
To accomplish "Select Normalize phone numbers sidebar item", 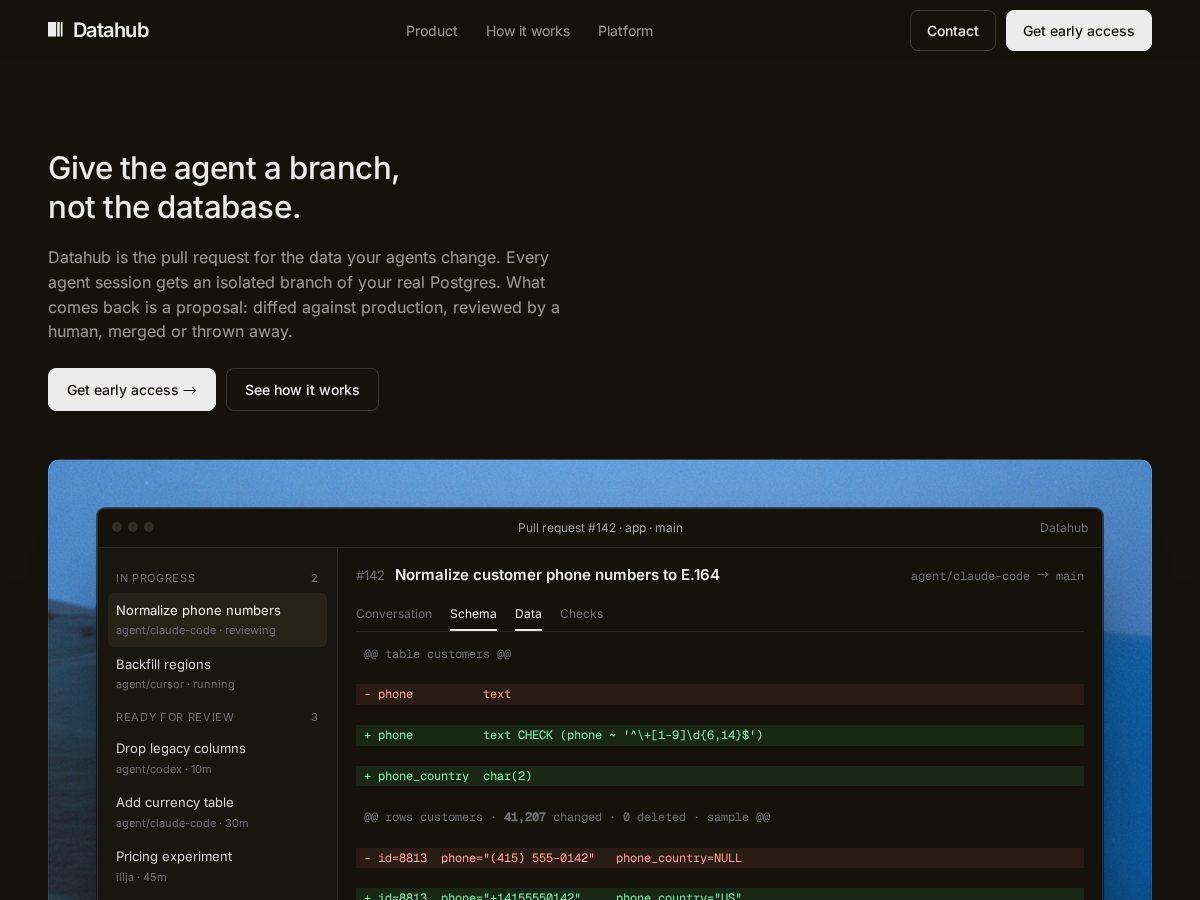I will pos(217,620).
